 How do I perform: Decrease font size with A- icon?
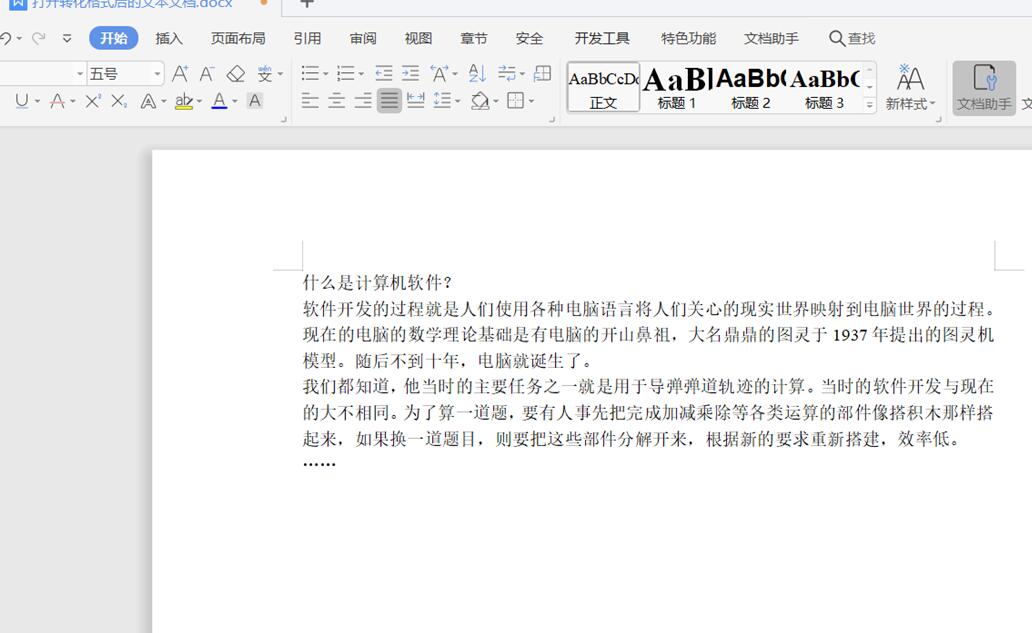[x=207, y=73]
